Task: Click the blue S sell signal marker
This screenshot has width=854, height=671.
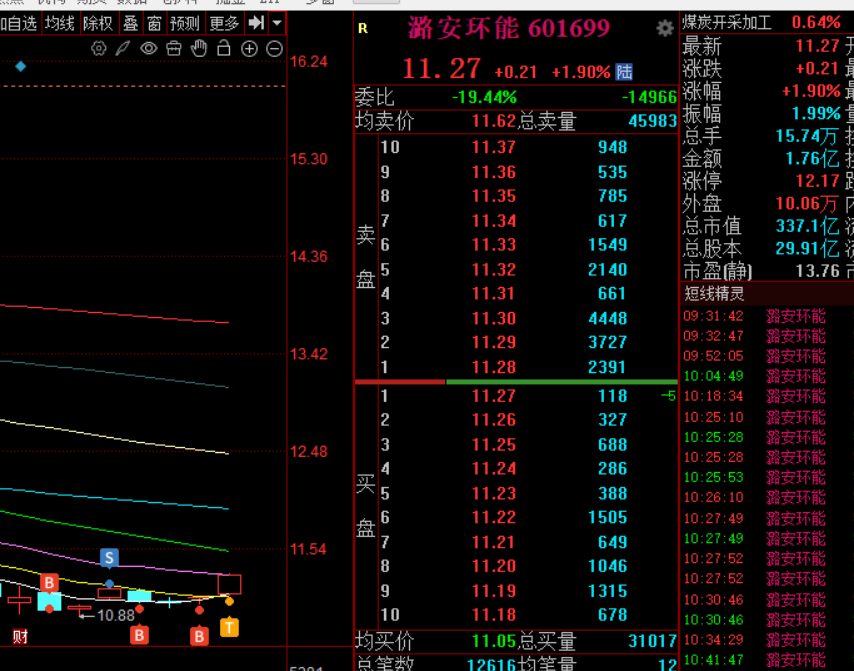Action: point(109,558)
